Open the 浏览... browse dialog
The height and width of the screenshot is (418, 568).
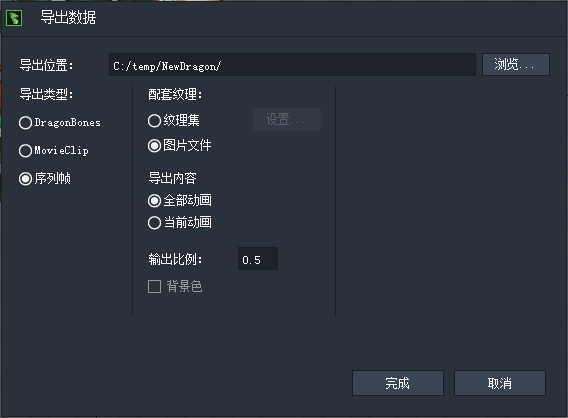coord(516,65)
